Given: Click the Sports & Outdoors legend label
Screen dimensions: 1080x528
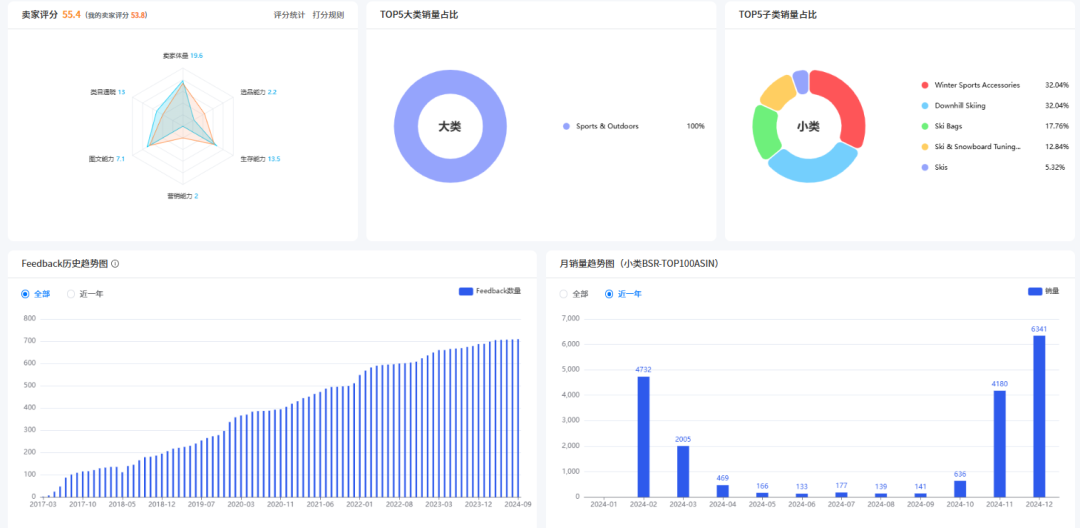Looking at the screenshot, I should click(x=608, y=127).
